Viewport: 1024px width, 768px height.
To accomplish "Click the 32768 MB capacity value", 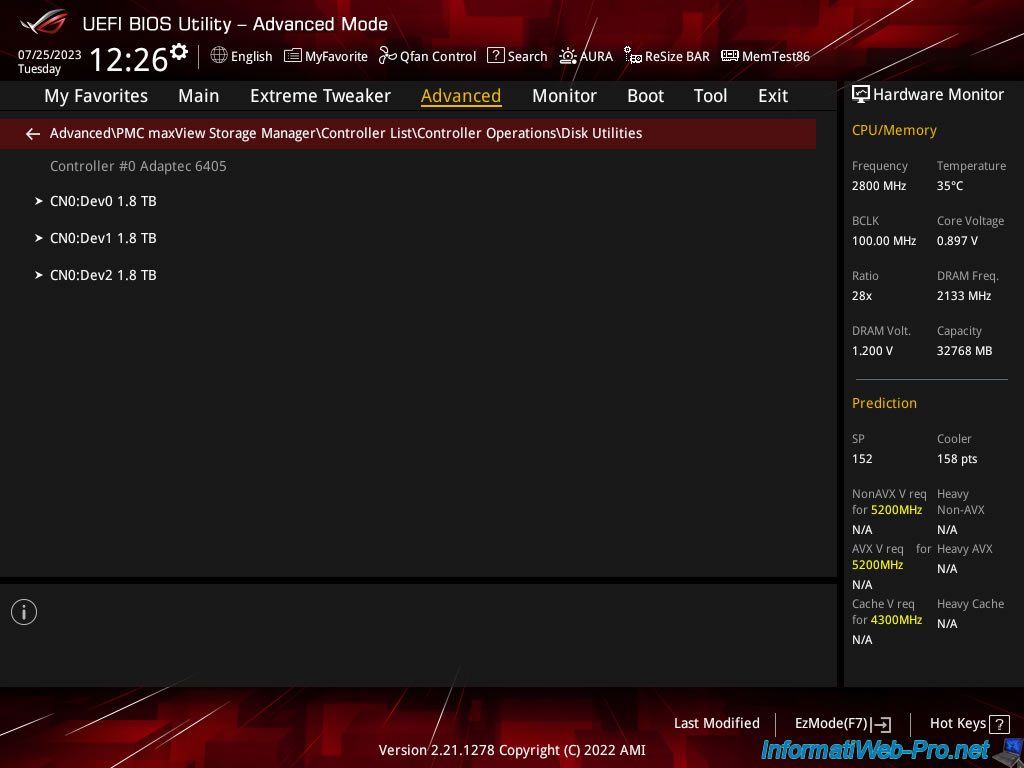I will (x=964, y=351).
